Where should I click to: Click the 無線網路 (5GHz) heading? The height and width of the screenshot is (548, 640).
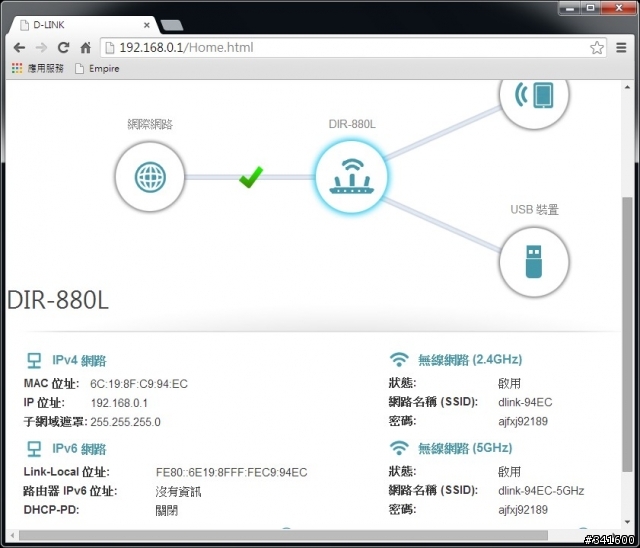(465, 448)
